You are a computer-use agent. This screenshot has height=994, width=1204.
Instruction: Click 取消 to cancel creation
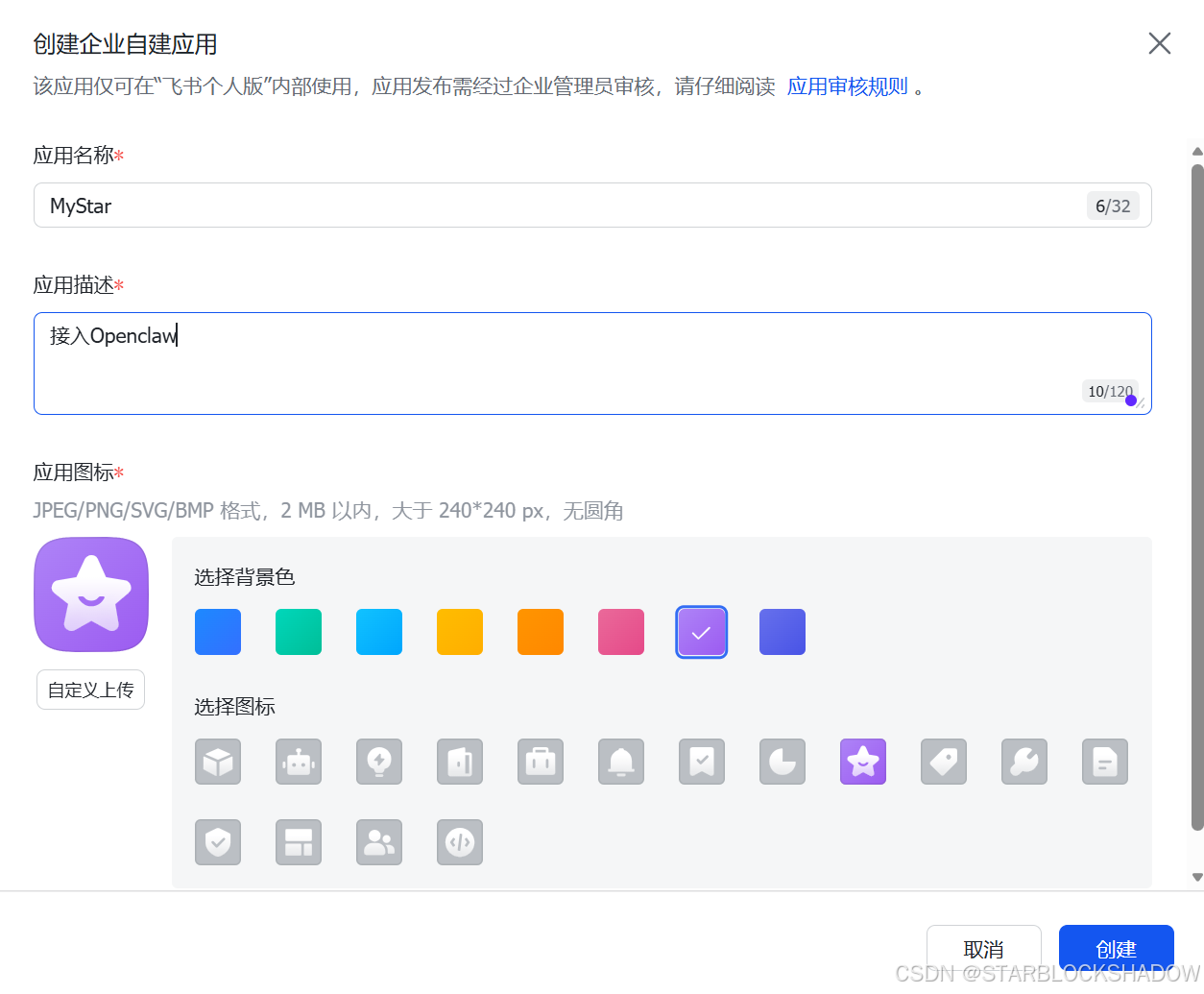point(984,948)
